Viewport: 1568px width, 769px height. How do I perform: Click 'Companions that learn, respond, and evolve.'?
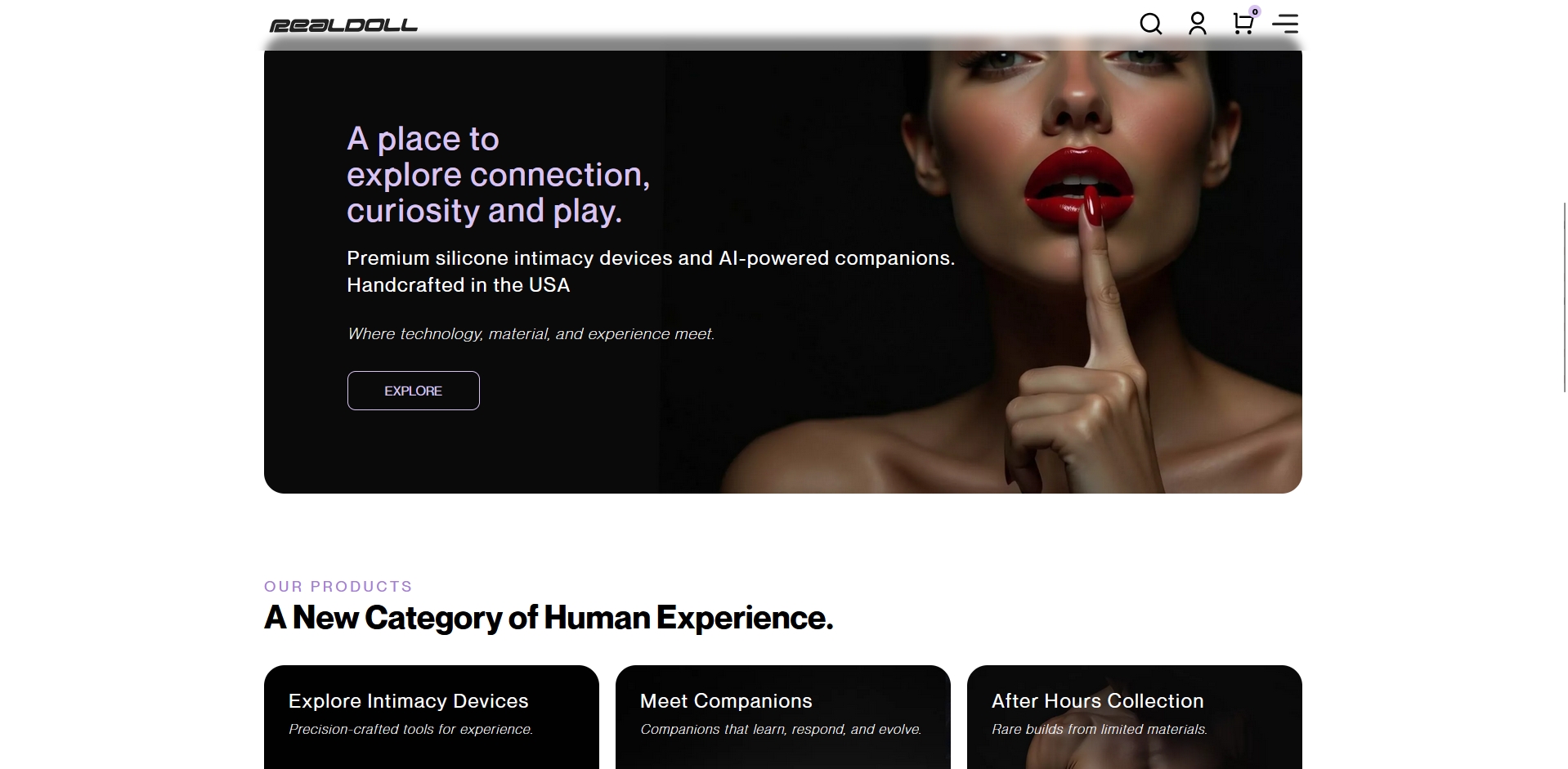781,729
